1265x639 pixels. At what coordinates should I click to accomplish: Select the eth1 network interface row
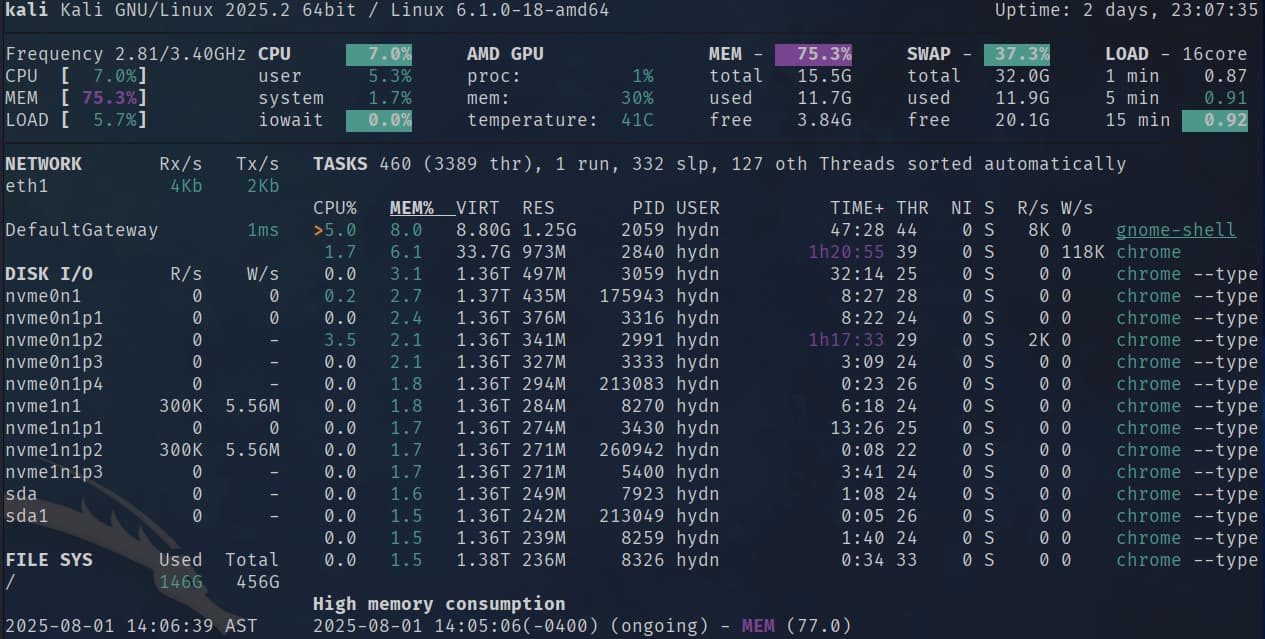pos(24,186)
